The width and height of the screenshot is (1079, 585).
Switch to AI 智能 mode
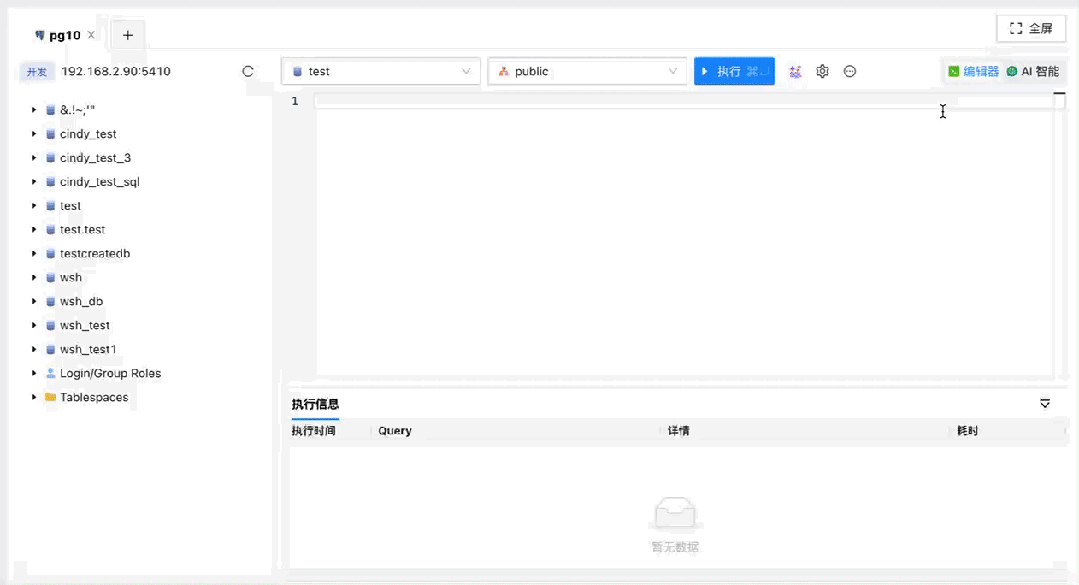click(x=1033, y=72)
